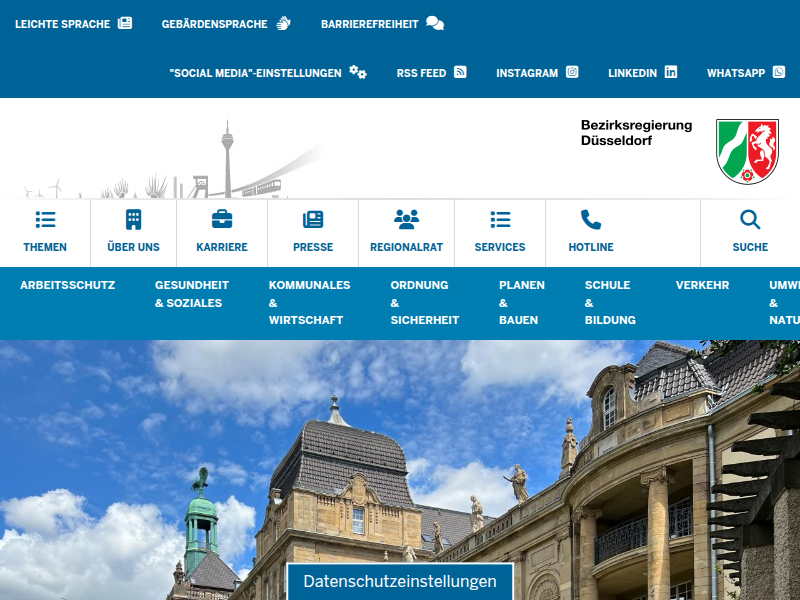The image size is (800, 600).
Task: Open the Gebärdensprache link
Action: (214, 24)
